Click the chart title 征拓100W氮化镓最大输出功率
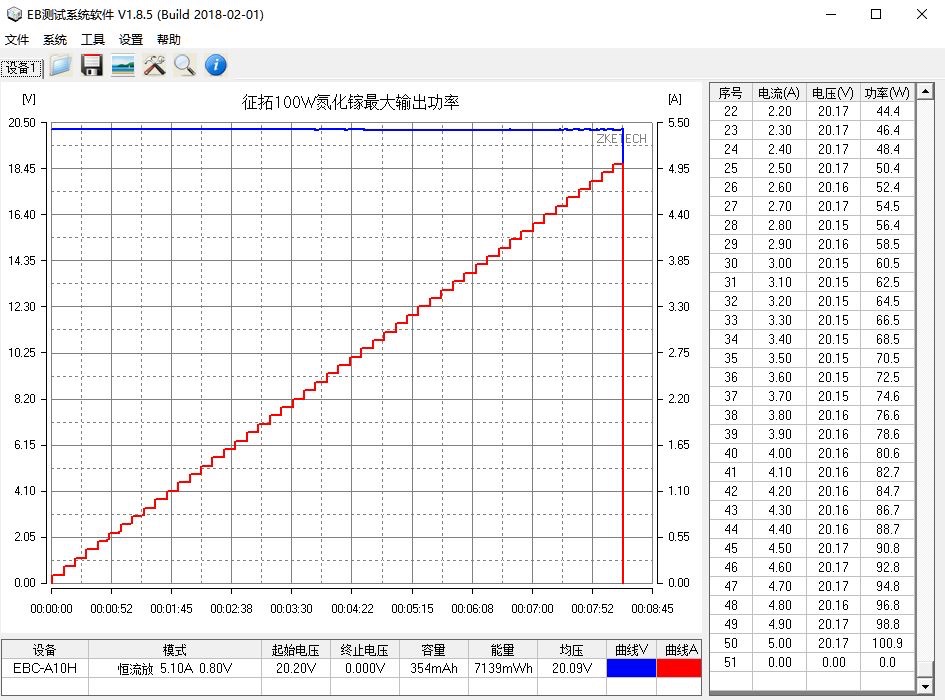The height and width of the screenshot is (700, 945). (x=350, y=102)
